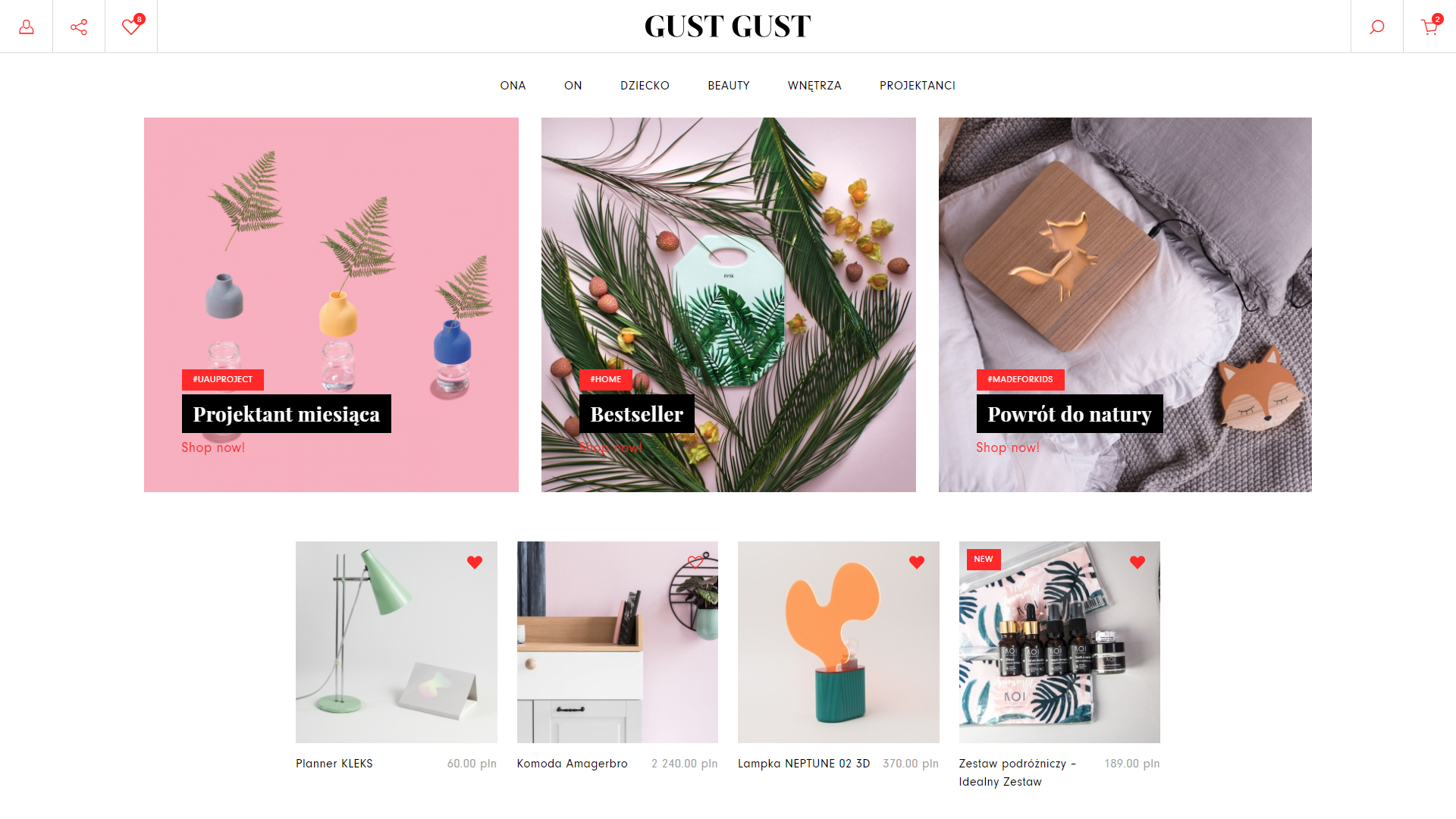Open the Bestseller banner

637,414
